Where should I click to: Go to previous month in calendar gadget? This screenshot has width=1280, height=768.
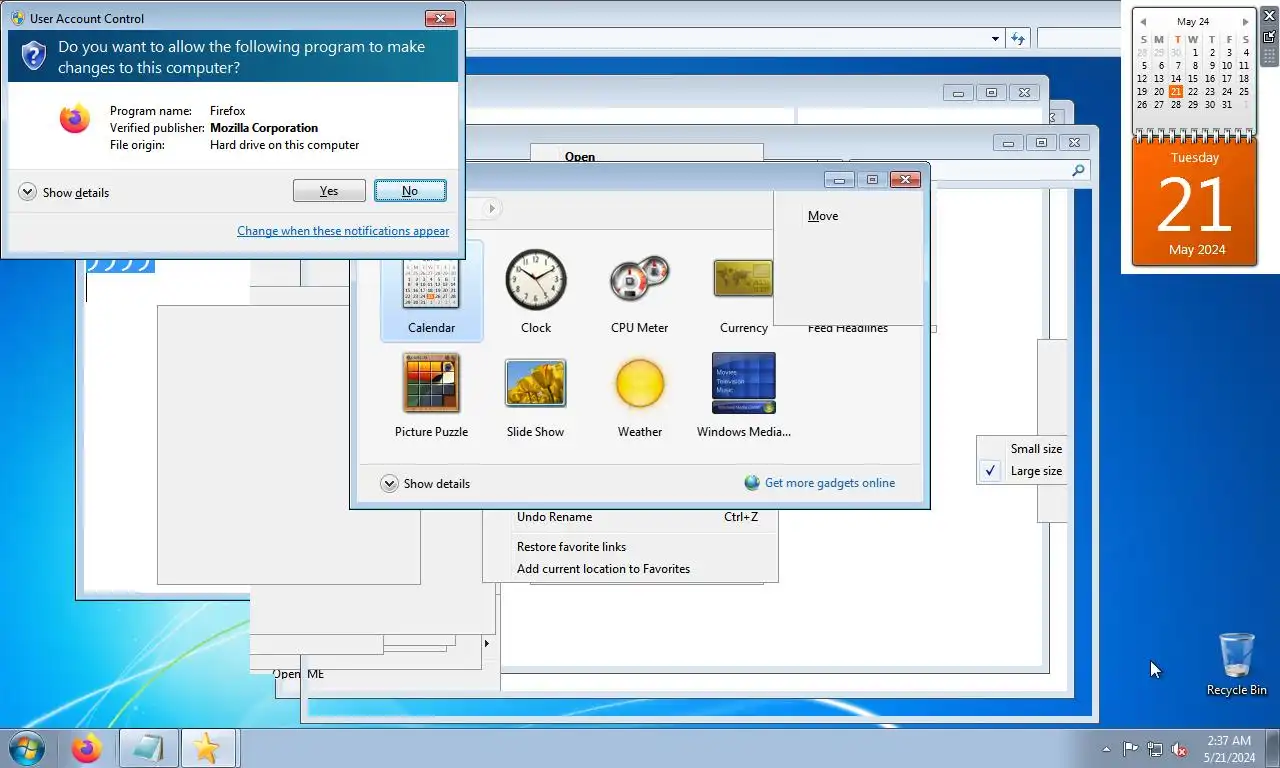[x=1143, y=22]
